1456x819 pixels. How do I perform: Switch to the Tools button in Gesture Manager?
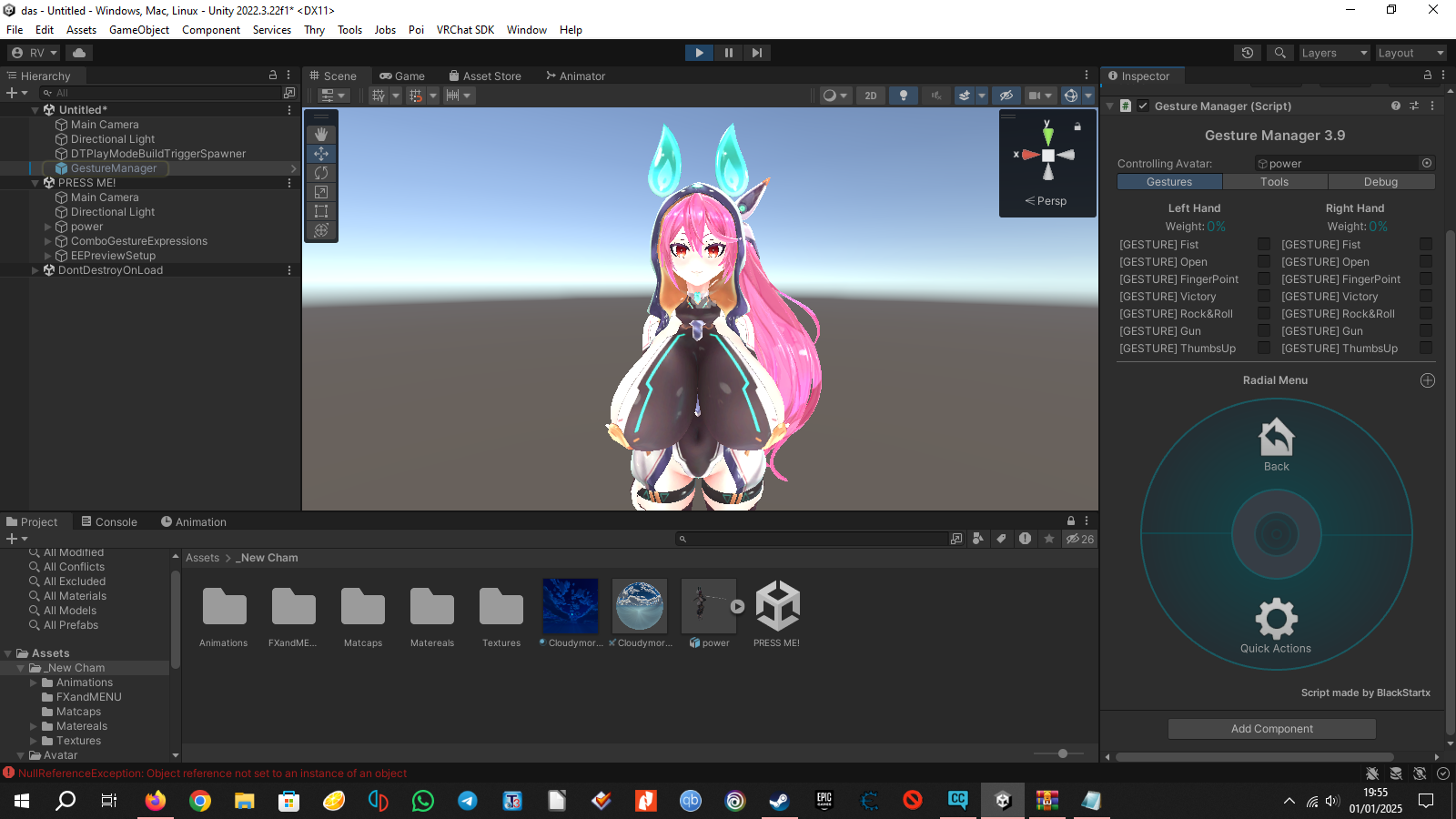tap(1274, 182)
